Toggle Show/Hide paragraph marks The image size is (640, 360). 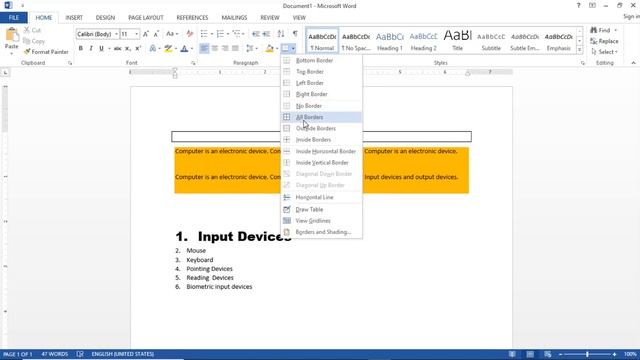(295, 34)
